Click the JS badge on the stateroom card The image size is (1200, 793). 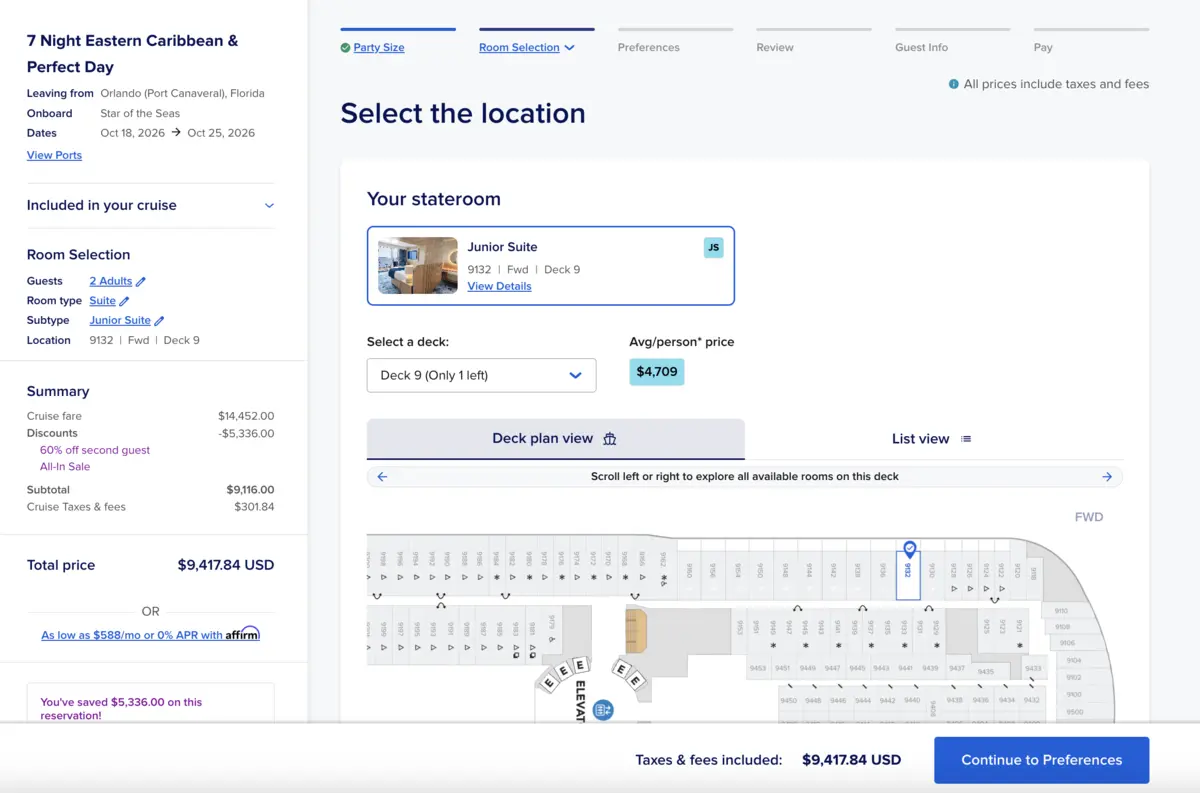pos(713,247)
